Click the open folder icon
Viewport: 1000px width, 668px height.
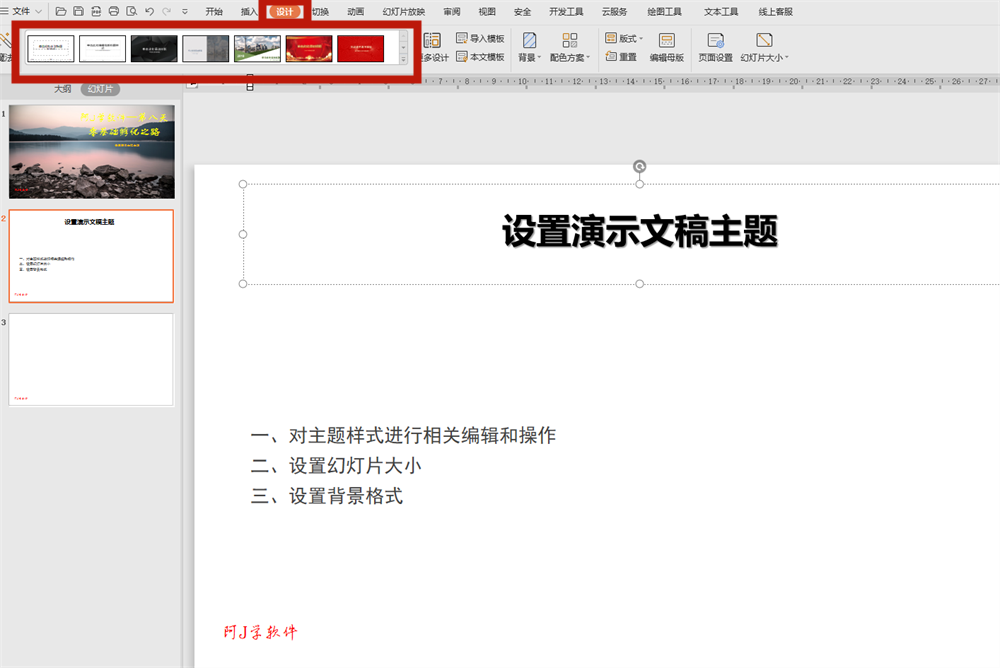tap(61, 11)
